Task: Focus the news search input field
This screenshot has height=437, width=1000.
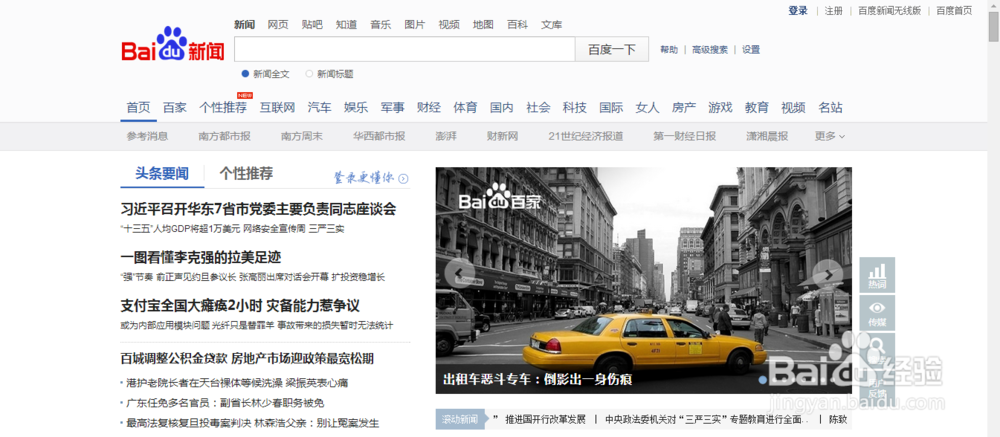Action: pos(404,49)
